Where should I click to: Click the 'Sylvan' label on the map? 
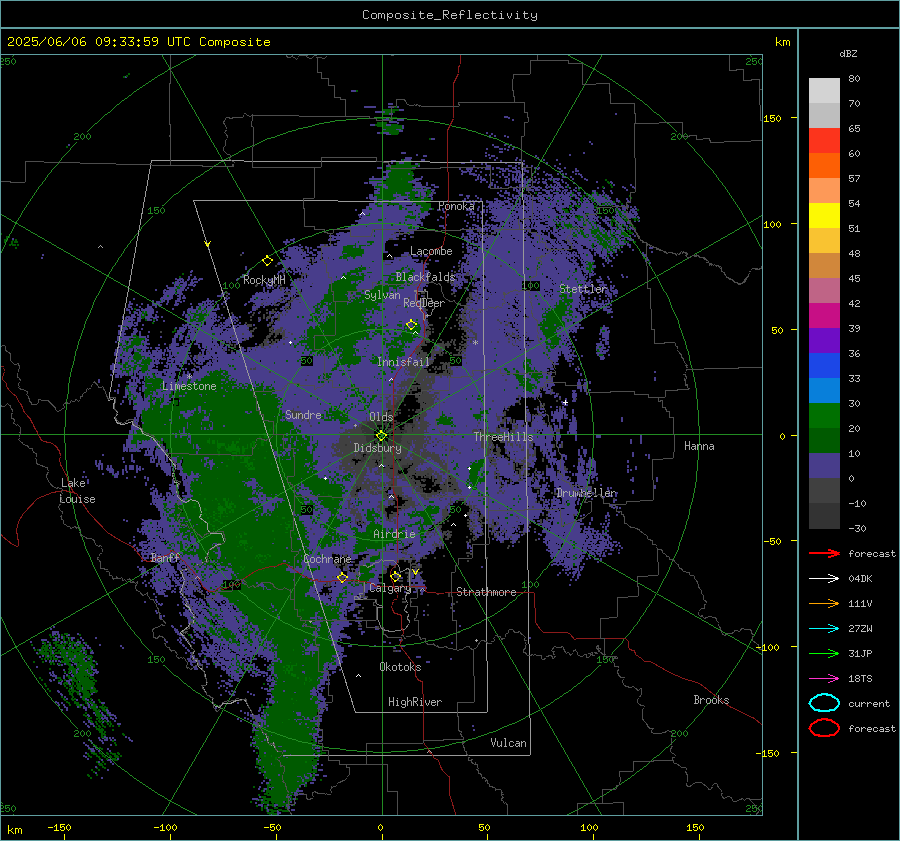coord(382,295)
